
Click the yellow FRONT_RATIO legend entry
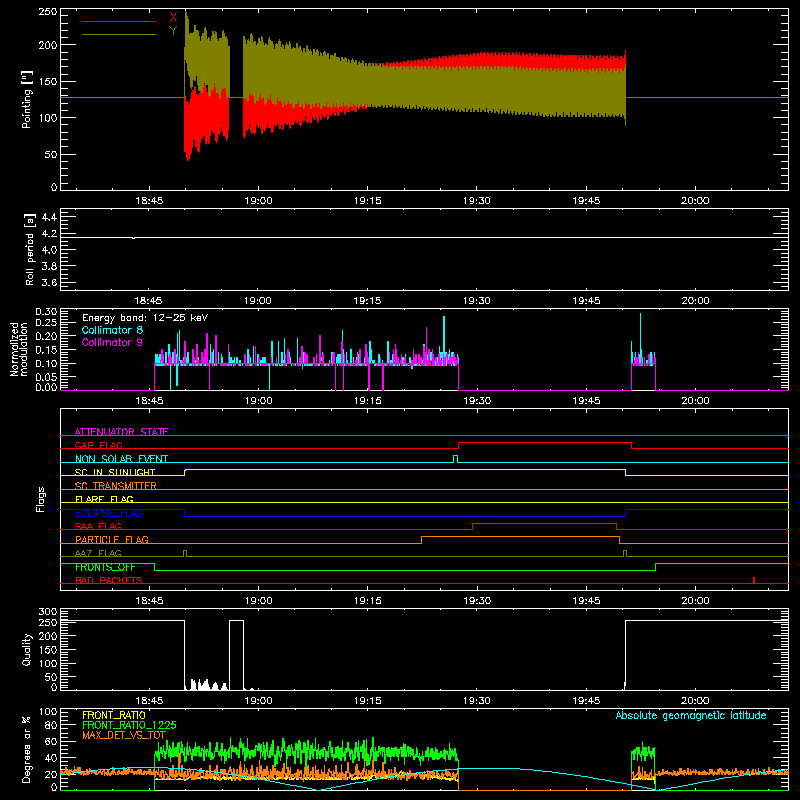[x=114, y=715]
